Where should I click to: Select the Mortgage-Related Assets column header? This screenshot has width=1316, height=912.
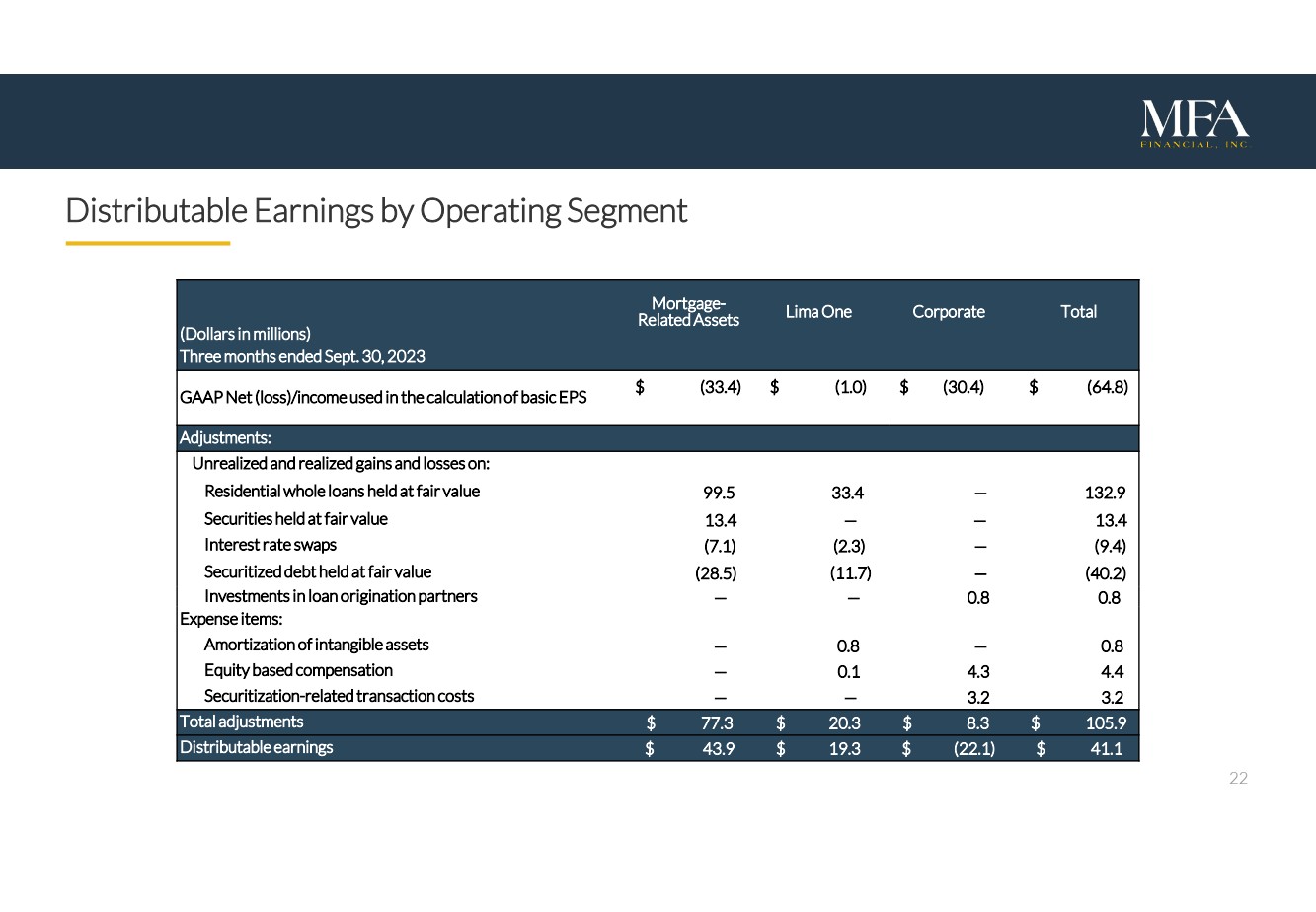coord(688,312)
